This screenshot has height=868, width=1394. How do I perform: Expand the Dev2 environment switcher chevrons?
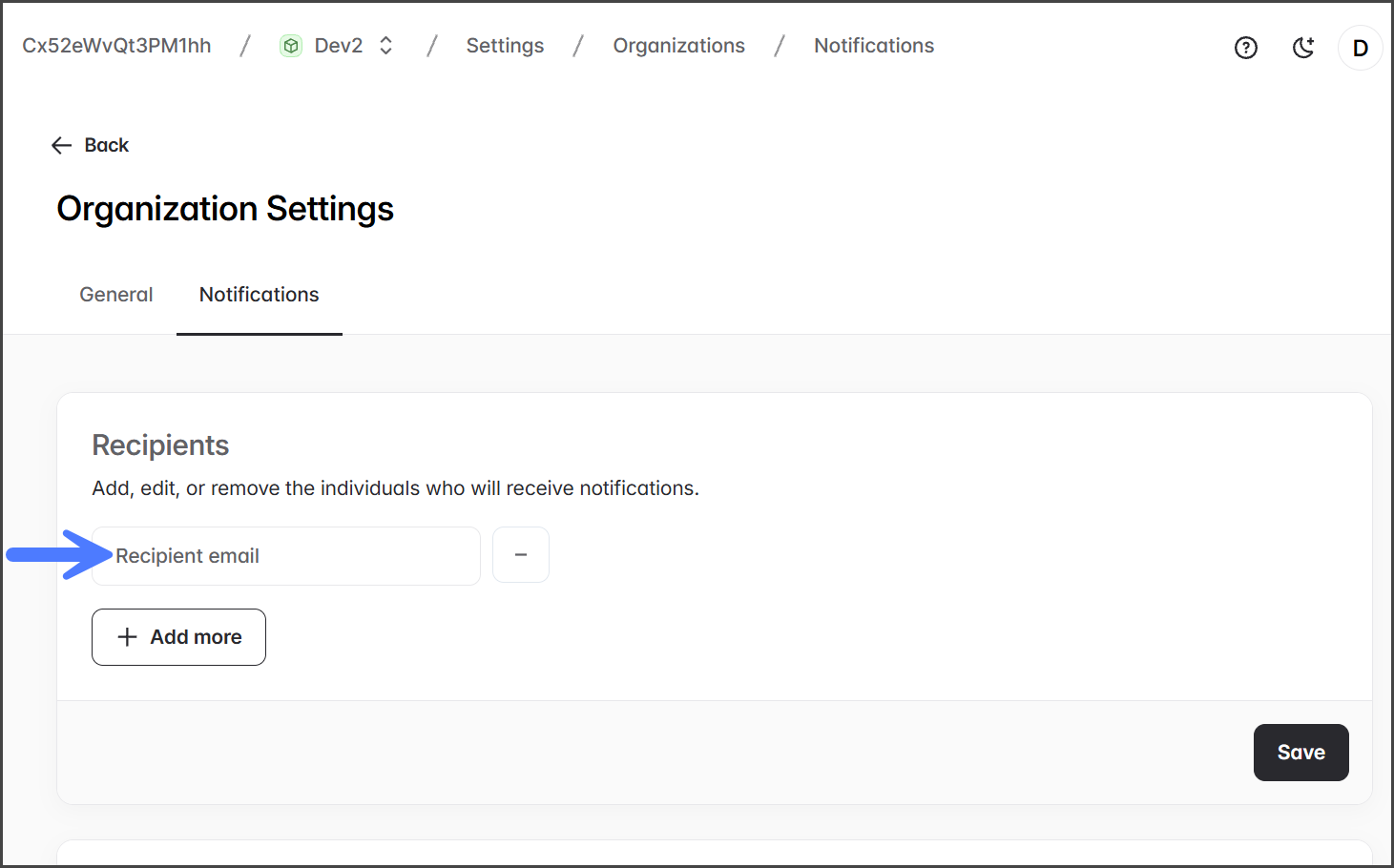tap(386, 46)
